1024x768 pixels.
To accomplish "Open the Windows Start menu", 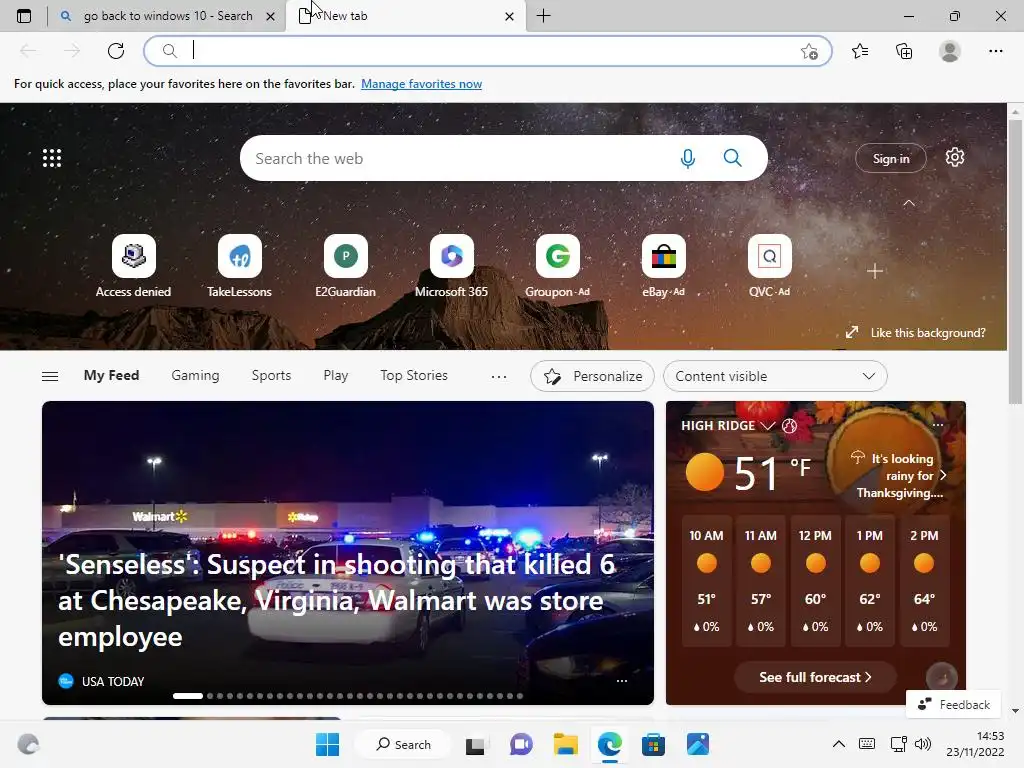I will [327, 744].
